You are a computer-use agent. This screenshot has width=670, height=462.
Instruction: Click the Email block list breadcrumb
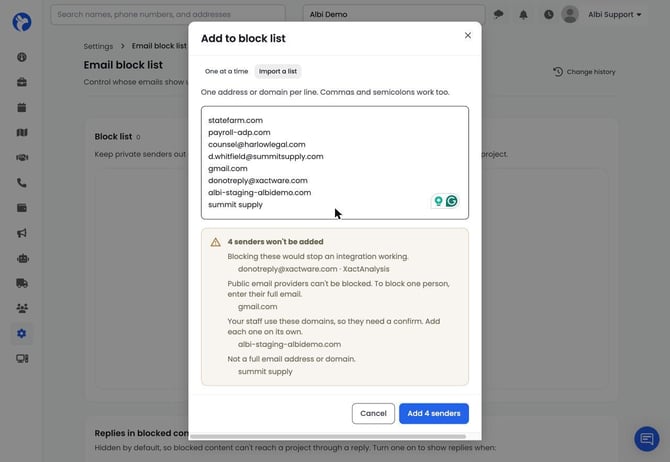pos(159,46)
